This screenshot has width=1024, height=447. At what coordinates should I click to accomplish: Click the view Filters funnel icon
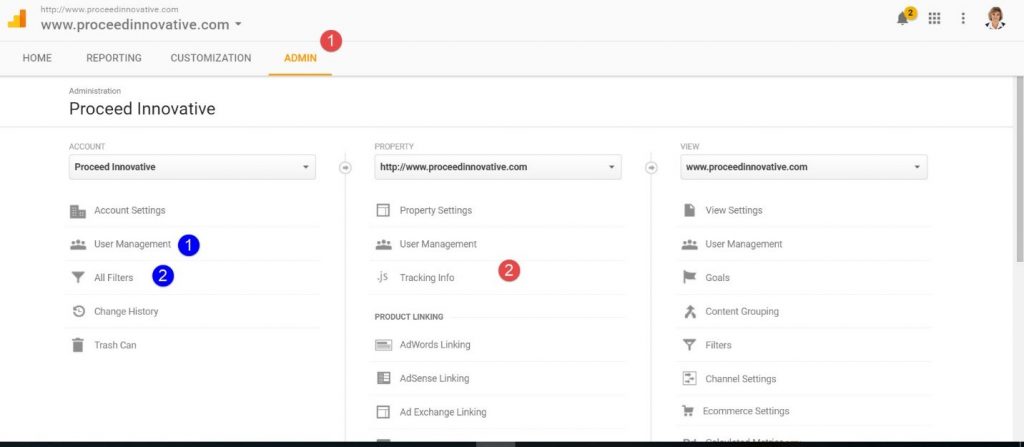point(689,345)
